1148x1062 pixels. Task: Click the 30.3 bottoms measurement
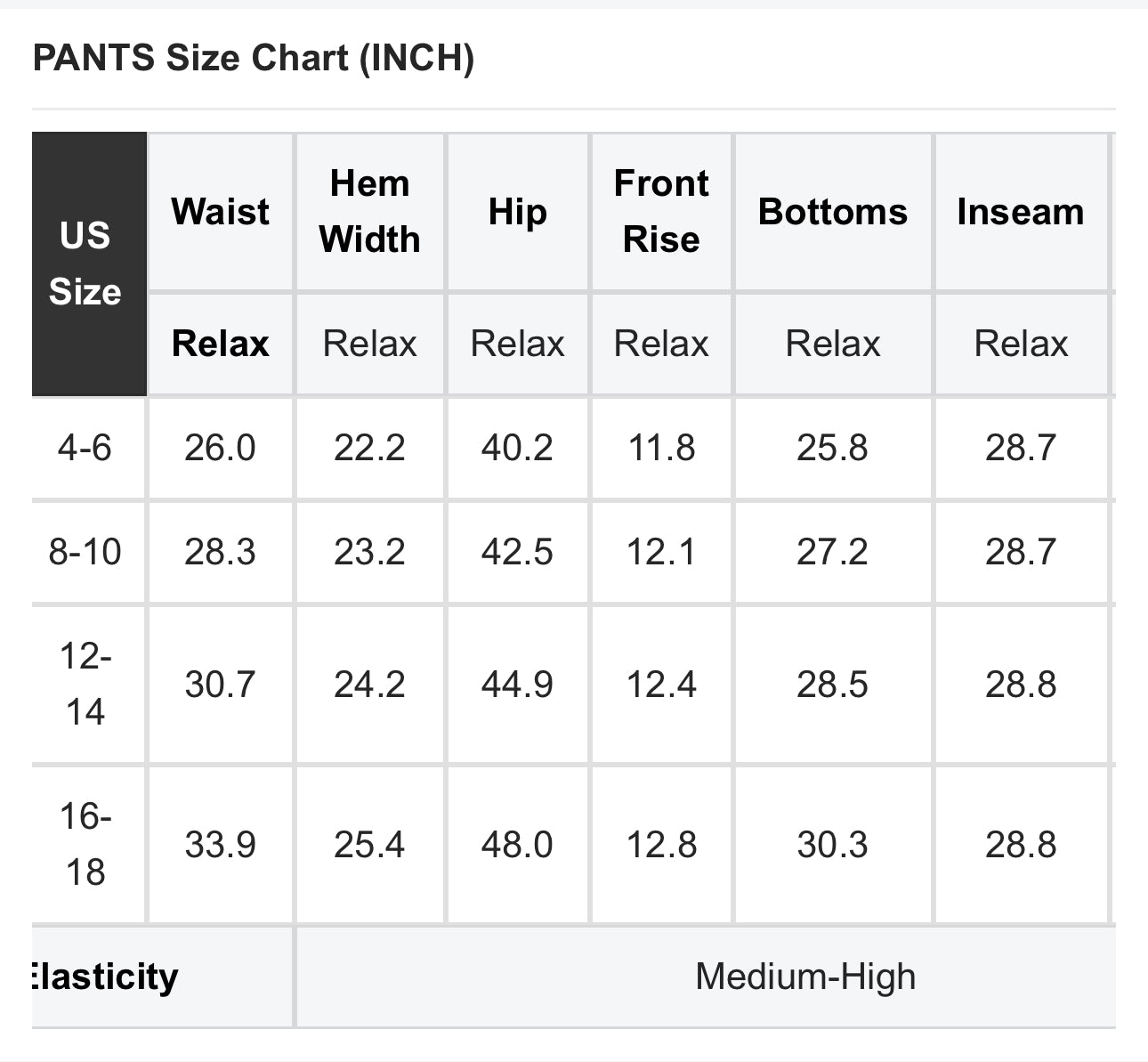click(832, 844)
